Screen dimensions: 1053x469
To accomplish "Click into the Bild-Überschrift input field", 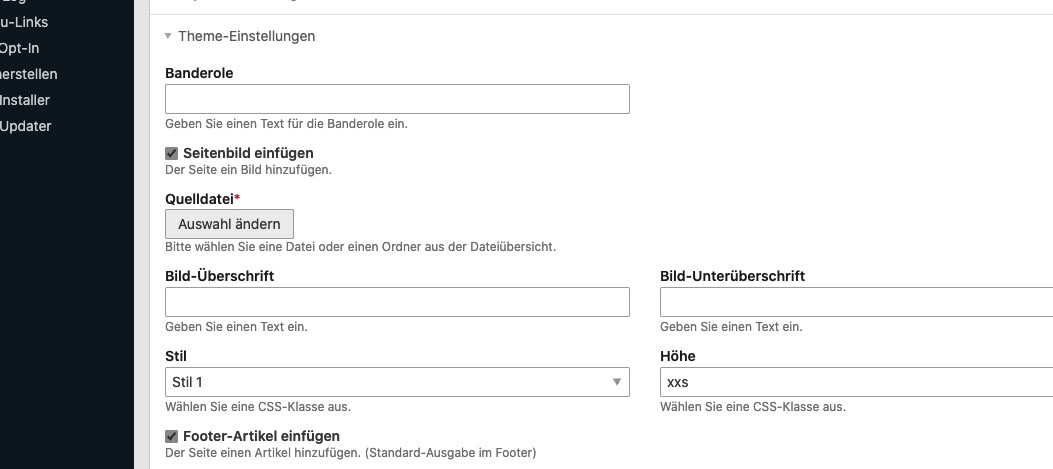I will 396,302.
